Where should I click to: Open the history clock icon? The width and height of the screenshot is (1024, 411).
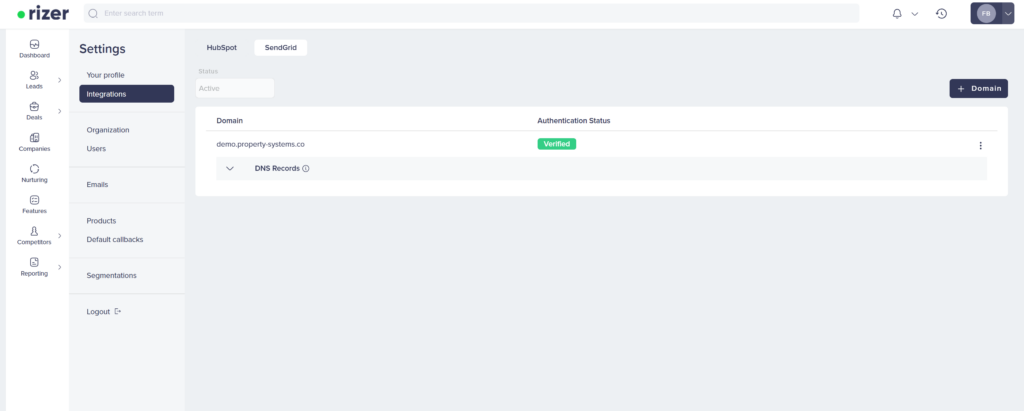(x=941, y=13)
